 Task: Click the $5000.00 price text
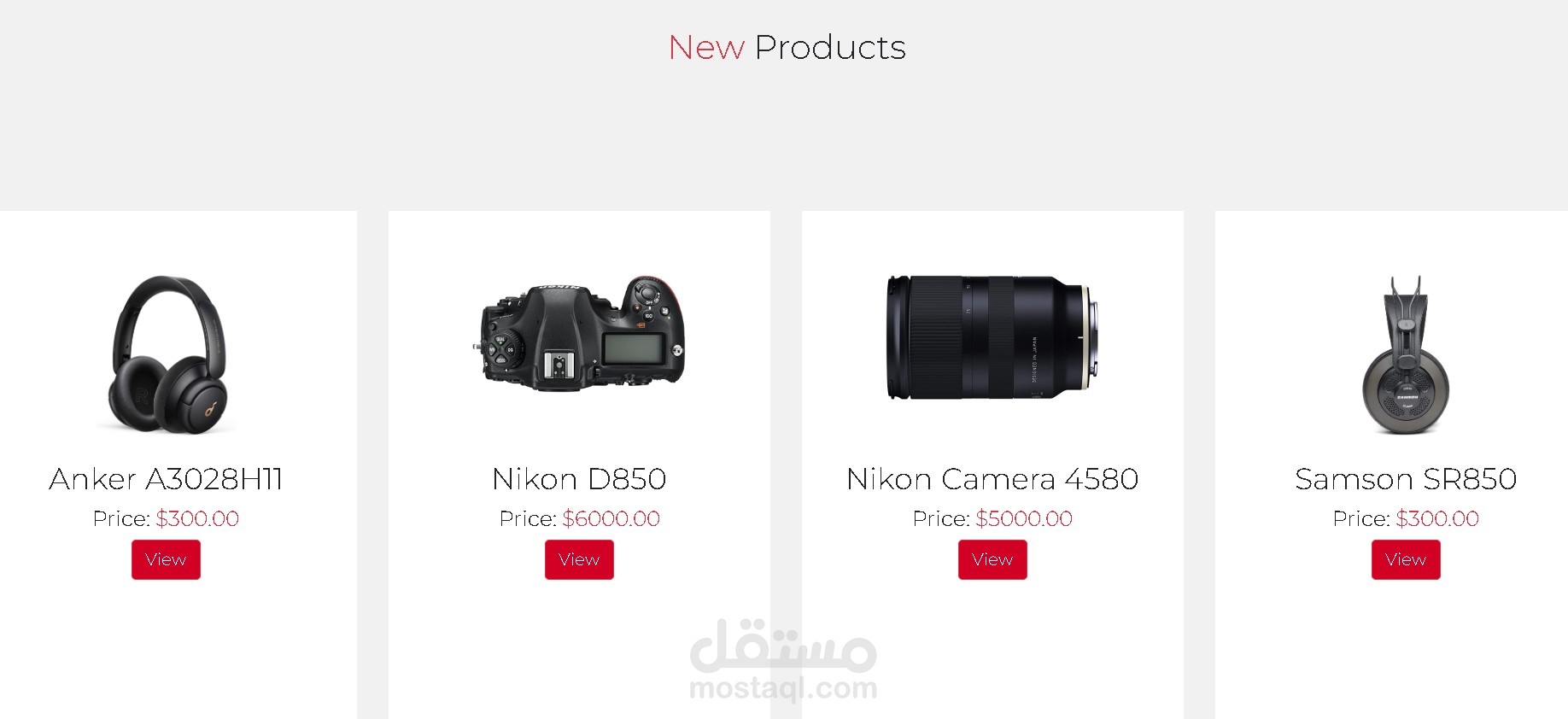[x=1024, y=518]
